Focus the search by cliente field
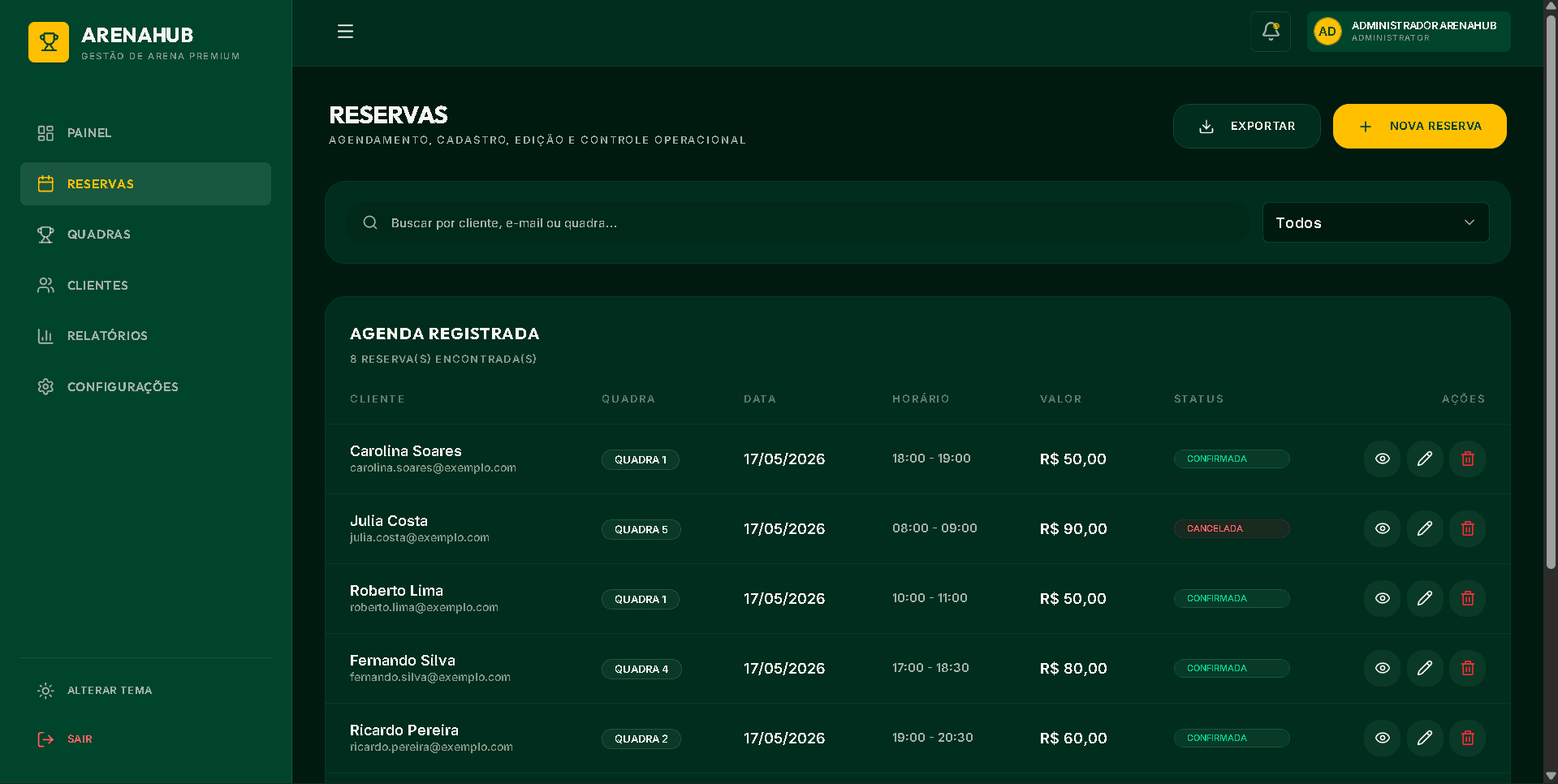The width and height of the screenshot is (1558, 784). point(798,222)
